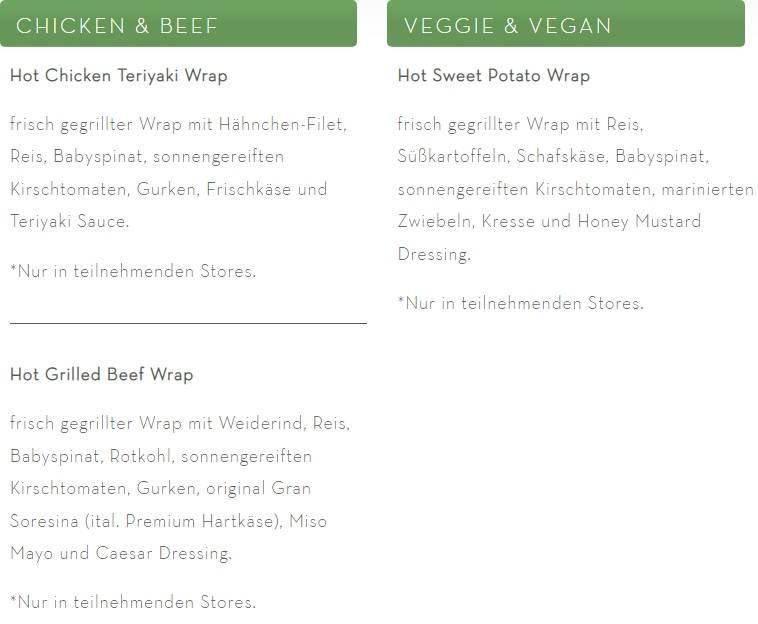Viewport: 758px width, 624px height.
Task: Open the VEGGIE & VEGAN category header
Action: click(x=566, y=24)
